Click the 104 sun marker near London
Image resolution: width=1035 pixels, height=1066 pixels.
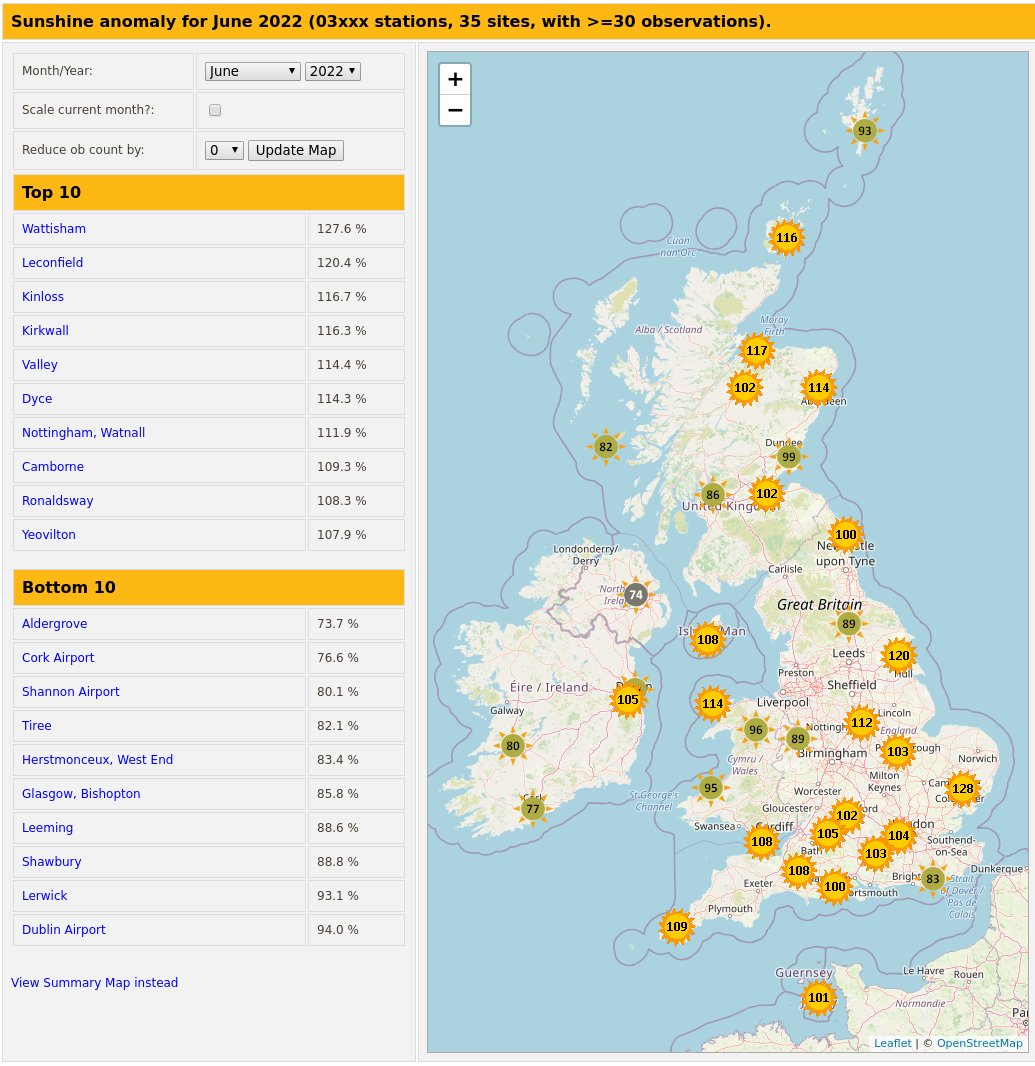(x=898, y=836)
